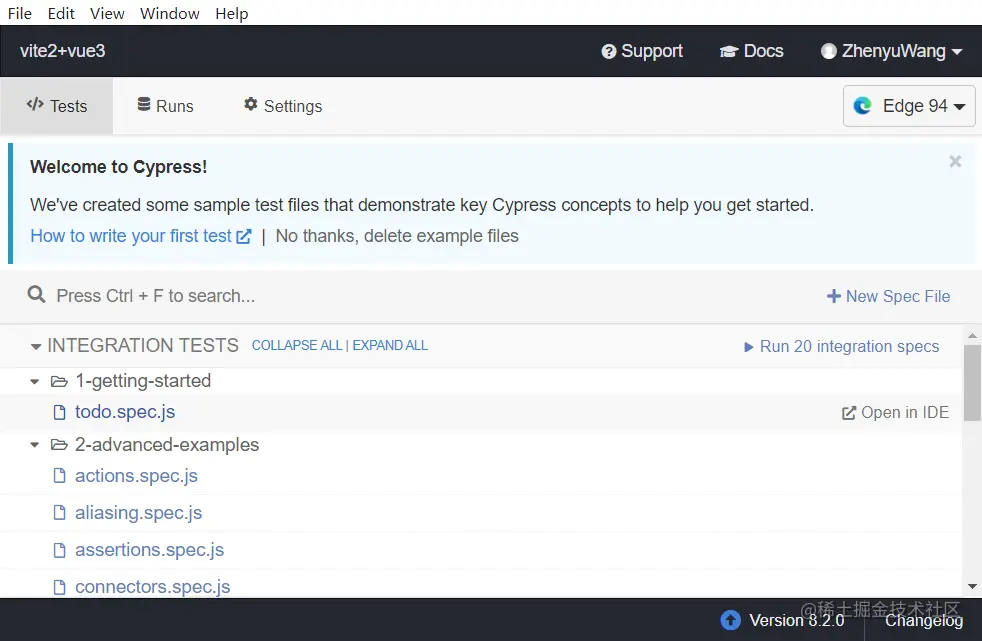The width and height of the screenshot is (982, 641).
Task: Click the Support link
Action: (x=642, y=51)
